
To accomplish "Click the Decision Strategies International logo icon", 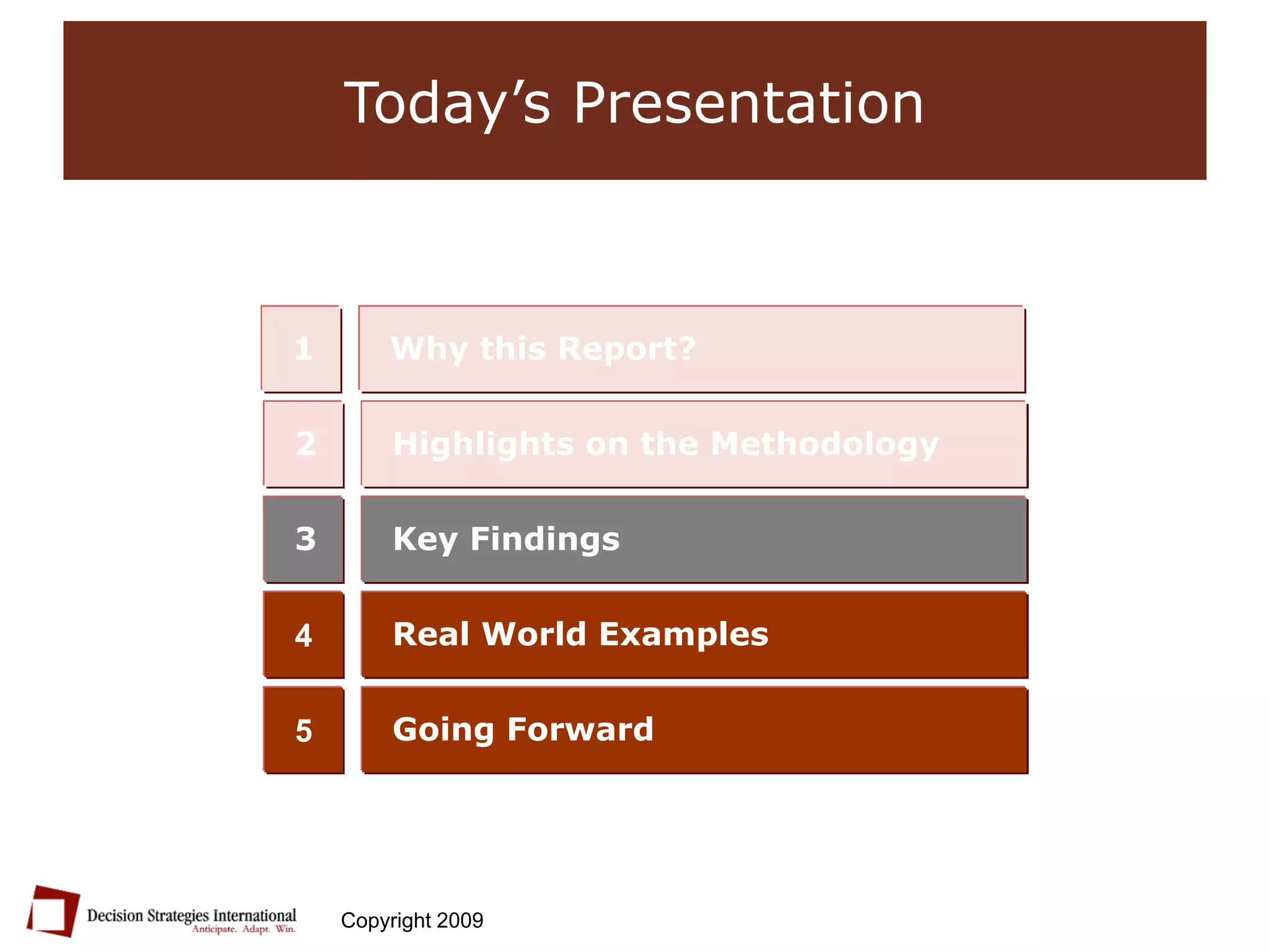I will (x=53, y=911).
